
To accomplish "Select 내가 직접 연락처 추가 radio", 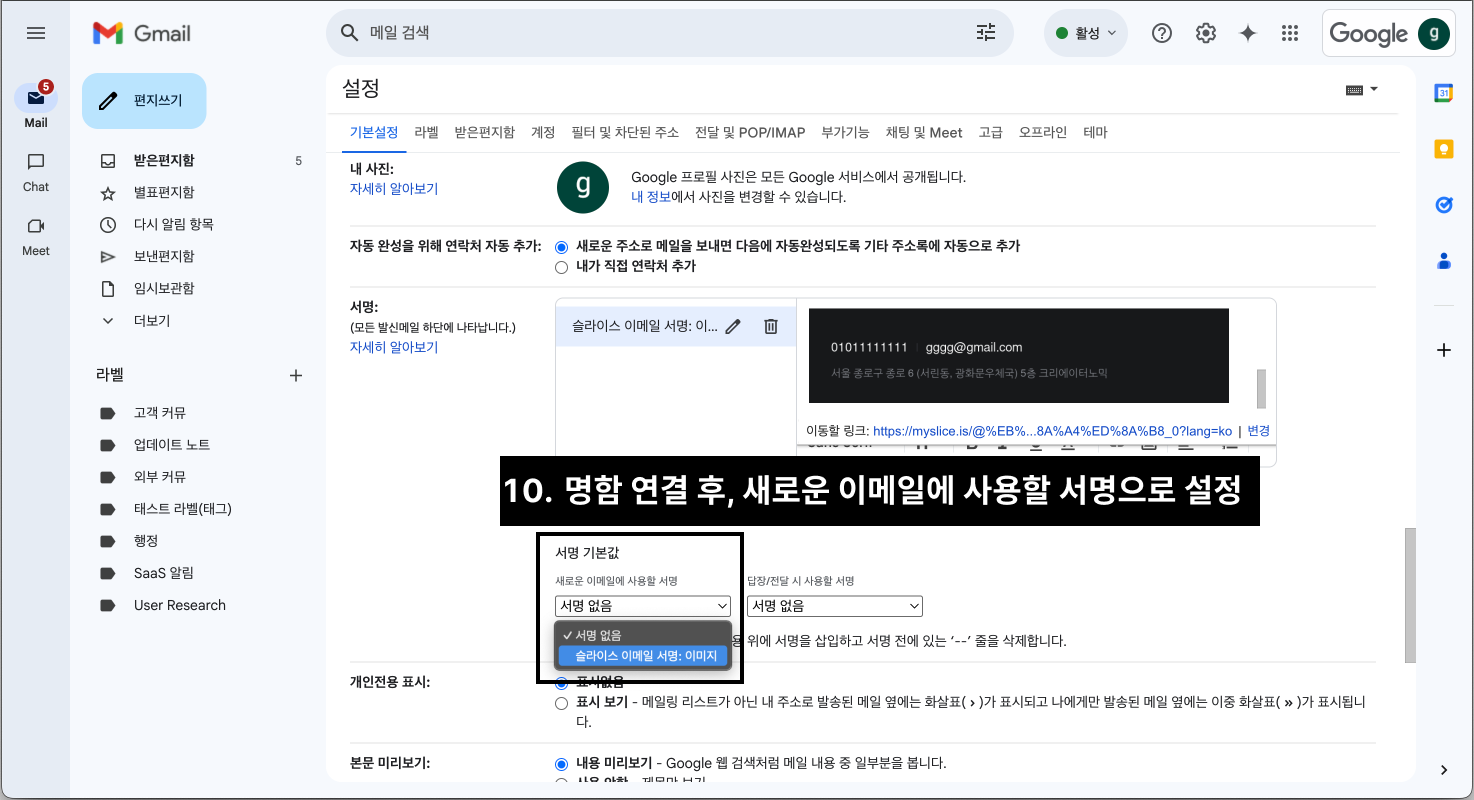I will point(561,267).
